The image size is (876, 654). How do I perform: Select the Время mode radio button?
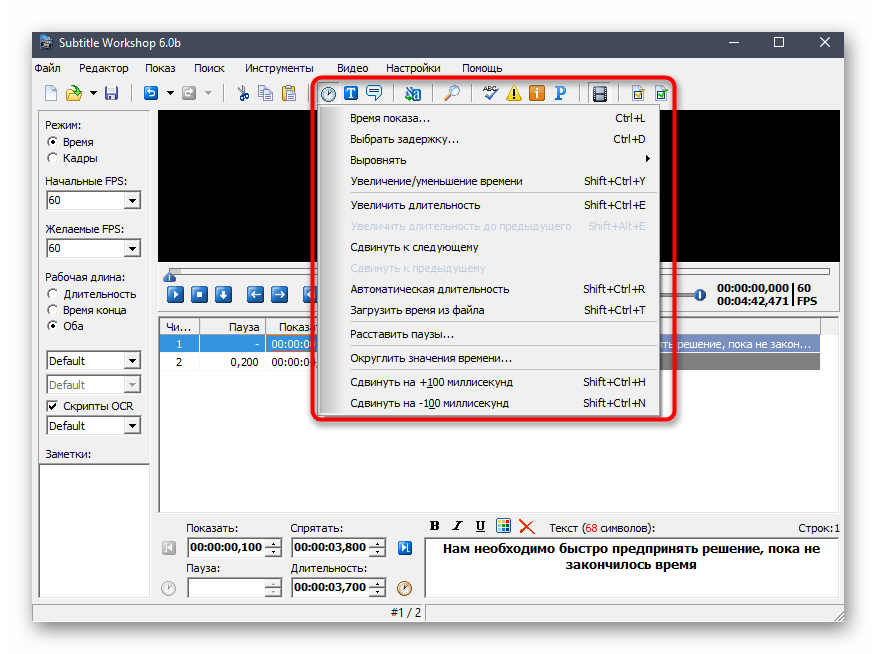click(53, 142)
